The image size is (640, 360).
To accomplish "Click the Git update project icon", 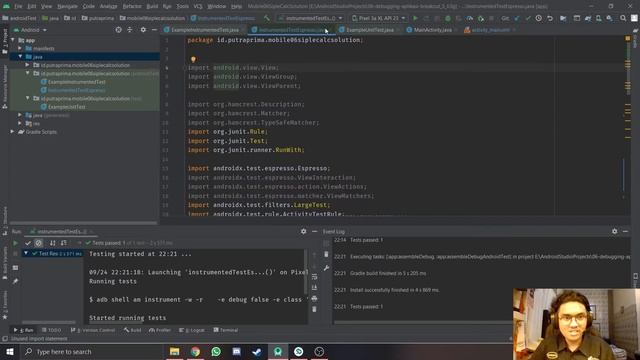I will coord(517,18).
